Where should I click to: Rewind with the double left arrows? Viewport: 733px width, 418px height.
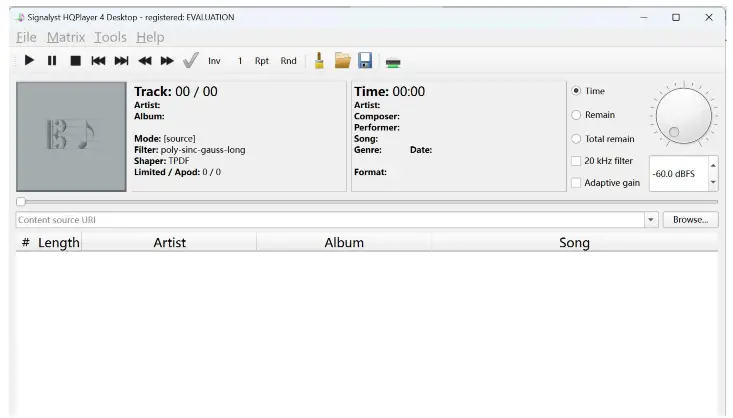pos(145,61)
